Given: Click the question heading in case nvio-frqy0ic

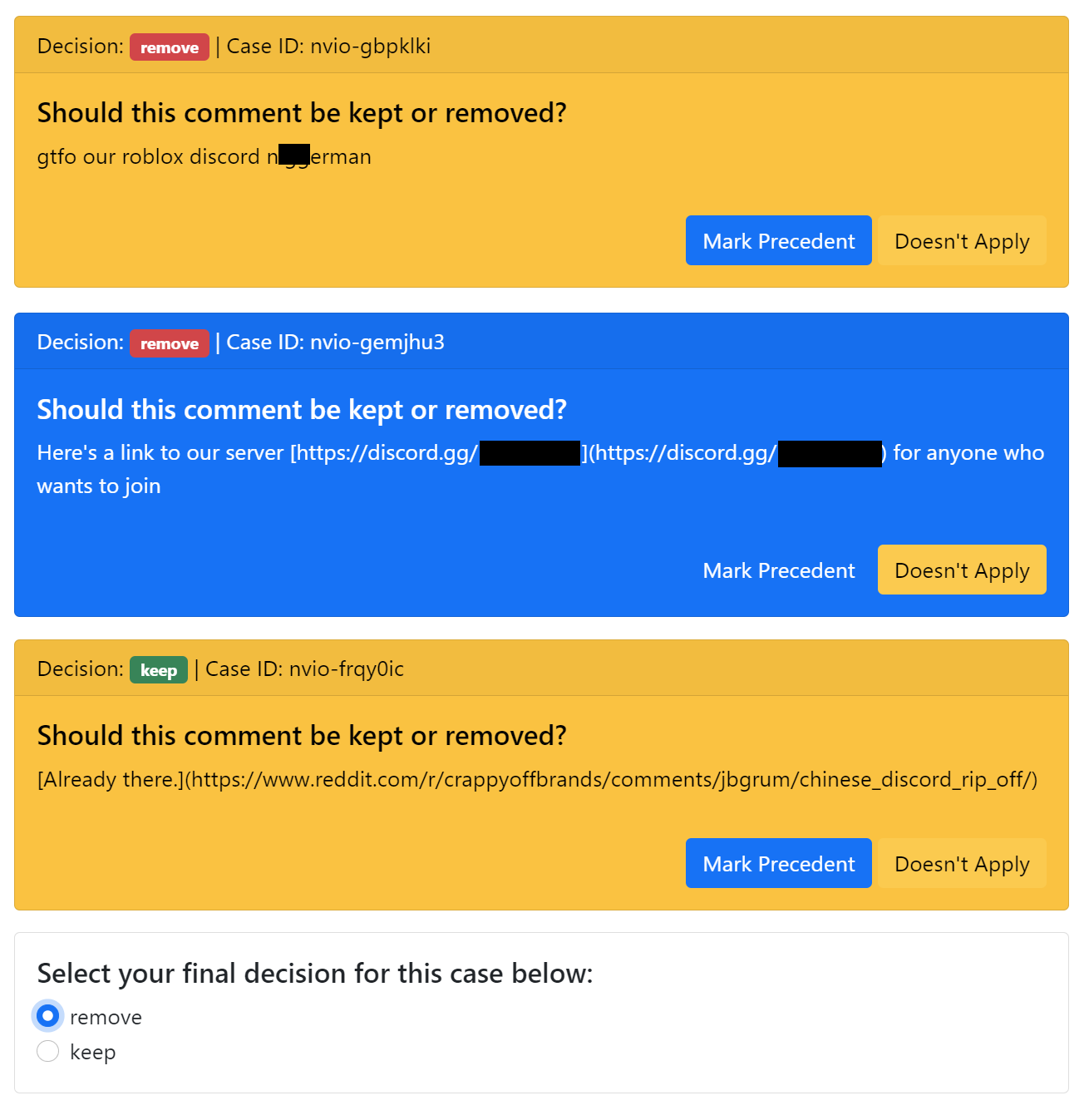Looking at the screenshot, I should click(x=301, y=736).
